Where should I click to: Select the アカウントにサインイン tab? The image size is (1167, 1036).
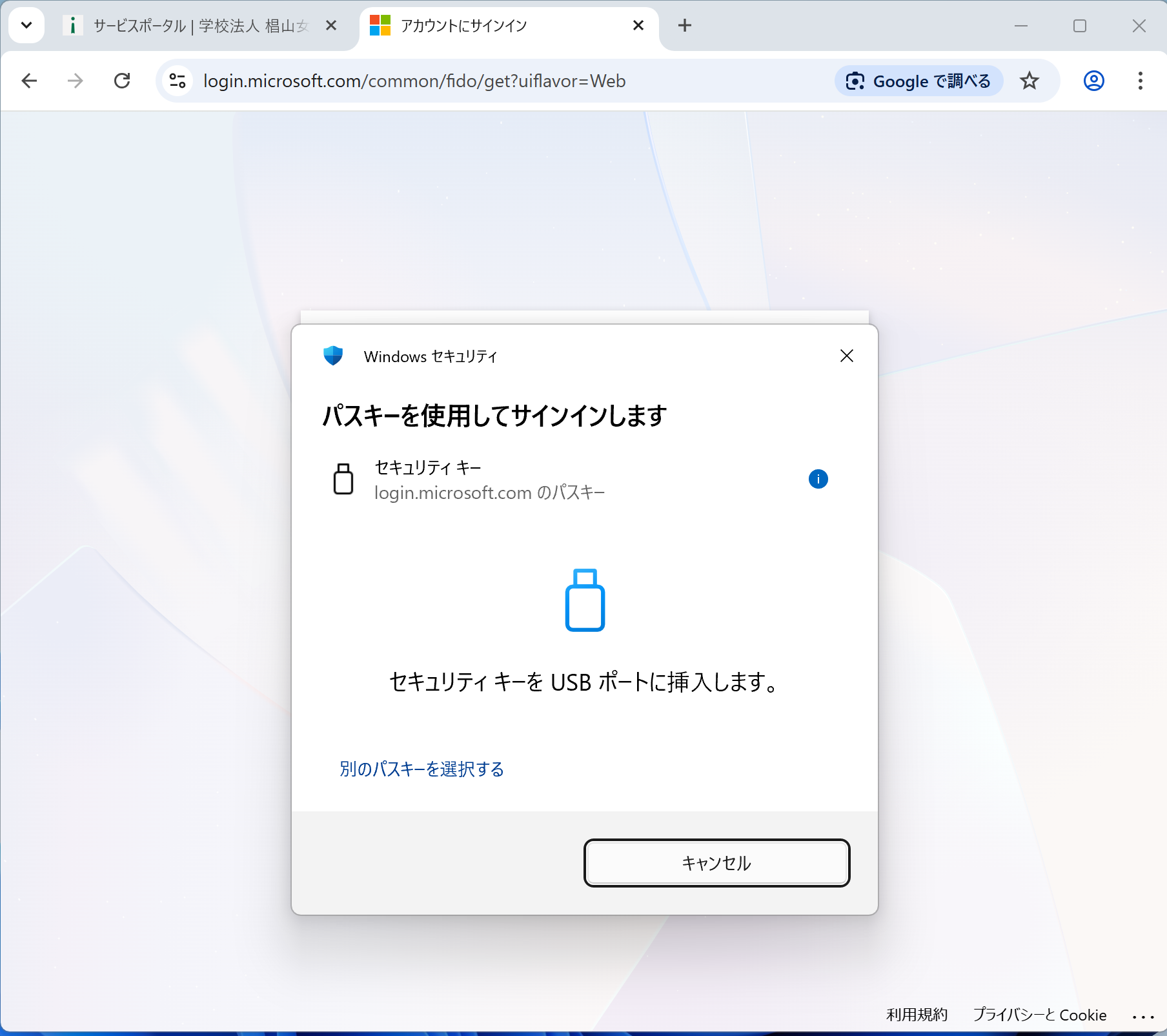(491, 26)
